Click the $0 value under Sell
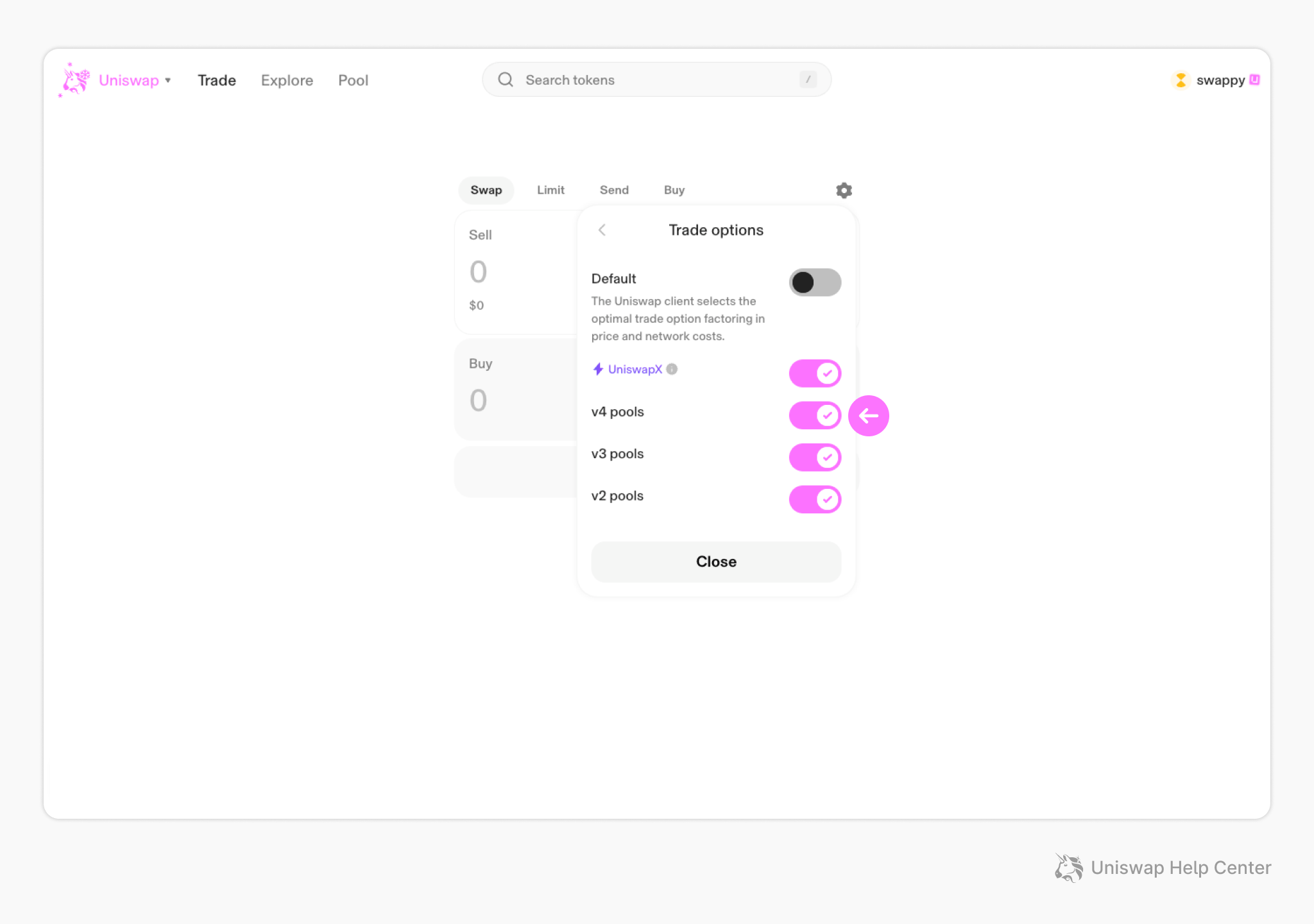 point(476,305)
